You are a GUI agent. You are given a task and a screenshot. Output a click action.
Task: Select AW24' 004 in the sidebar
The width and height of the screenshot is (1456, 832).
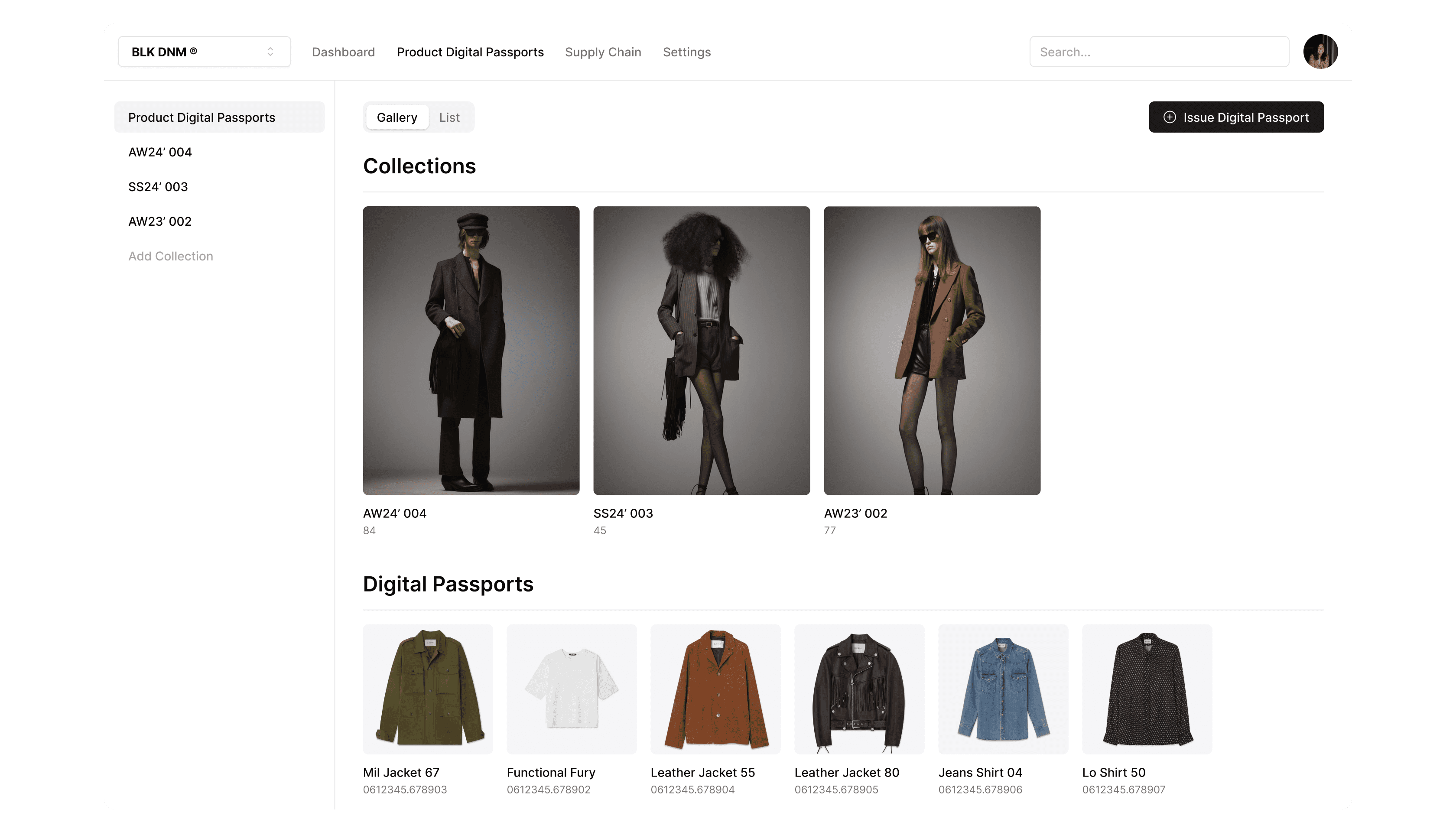tap(160, 152)
